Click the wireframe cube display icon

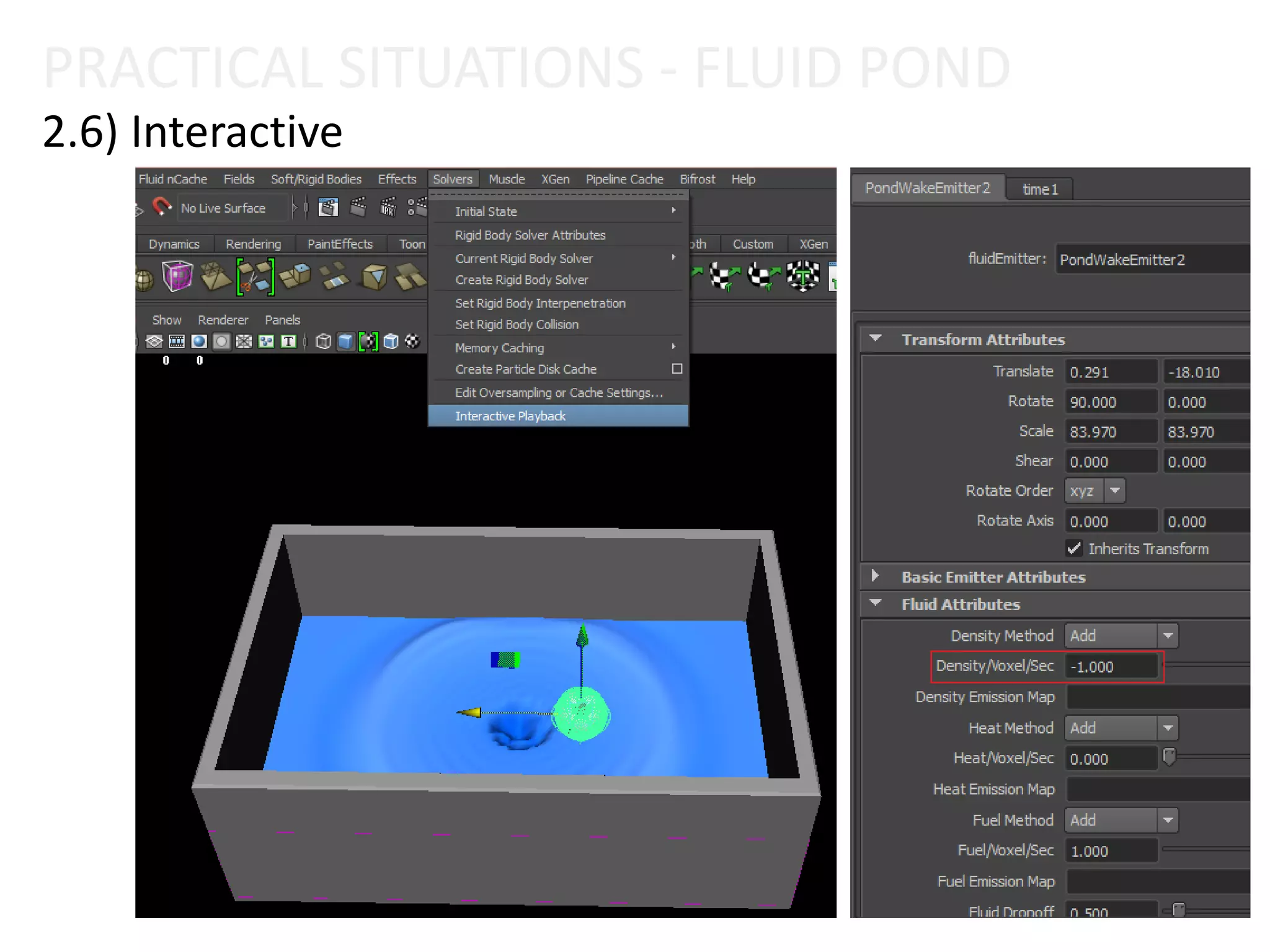click(323, 342)
